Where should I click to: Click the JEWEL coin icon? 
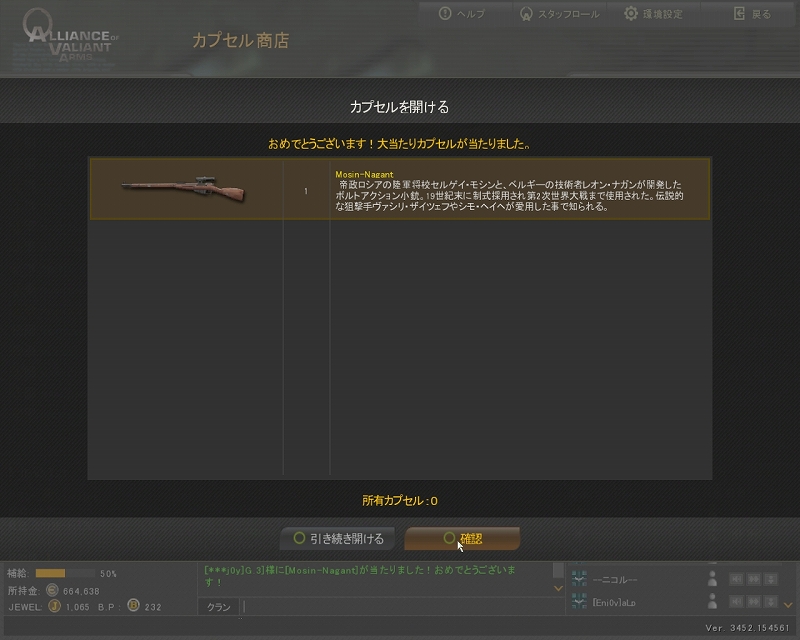click(x=55, y=606)
